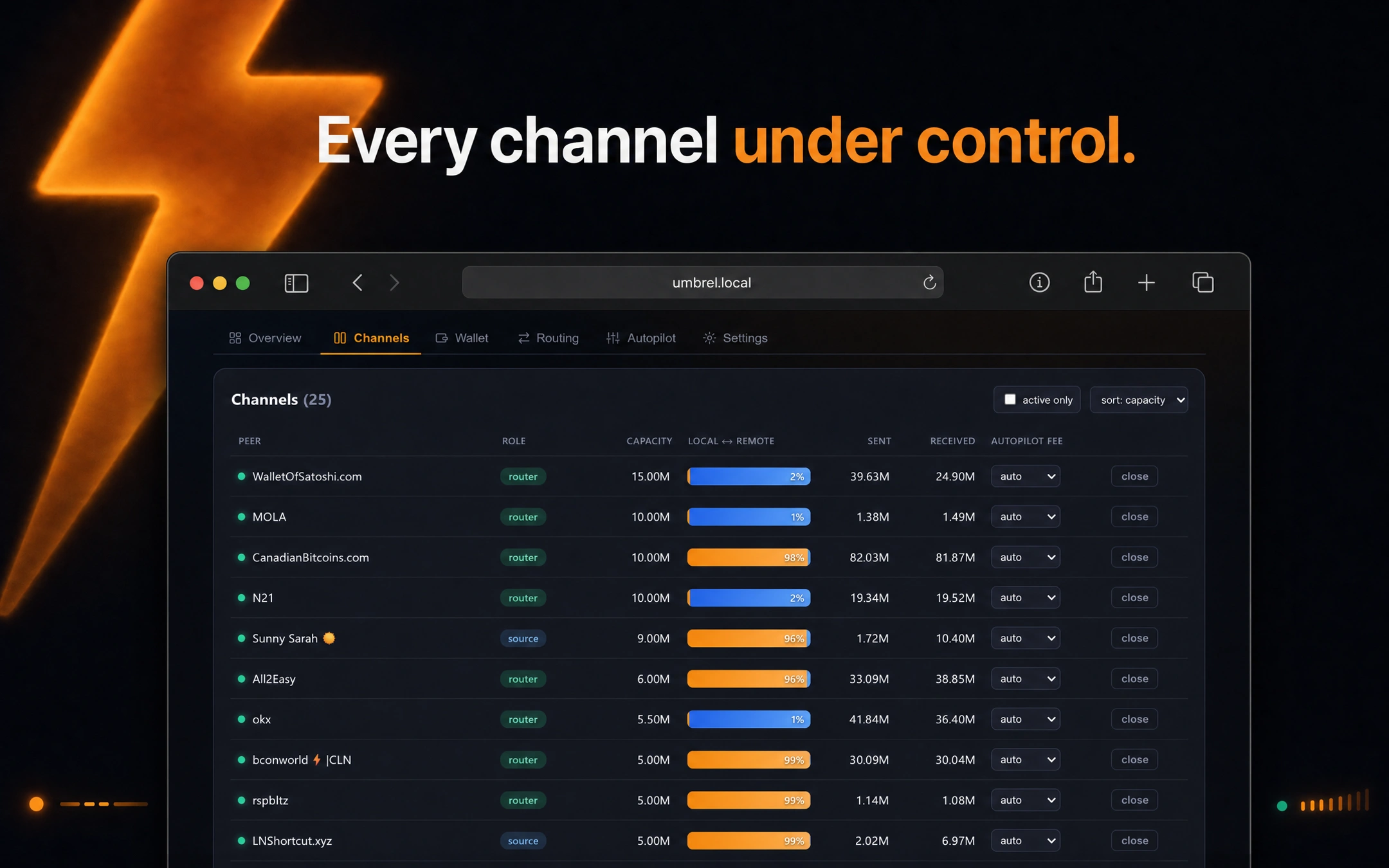Image resolution: width=1389 pixels, height=868 pixels.
Task: Go forward with the browser forward arrow
Action: coord(394,282)
